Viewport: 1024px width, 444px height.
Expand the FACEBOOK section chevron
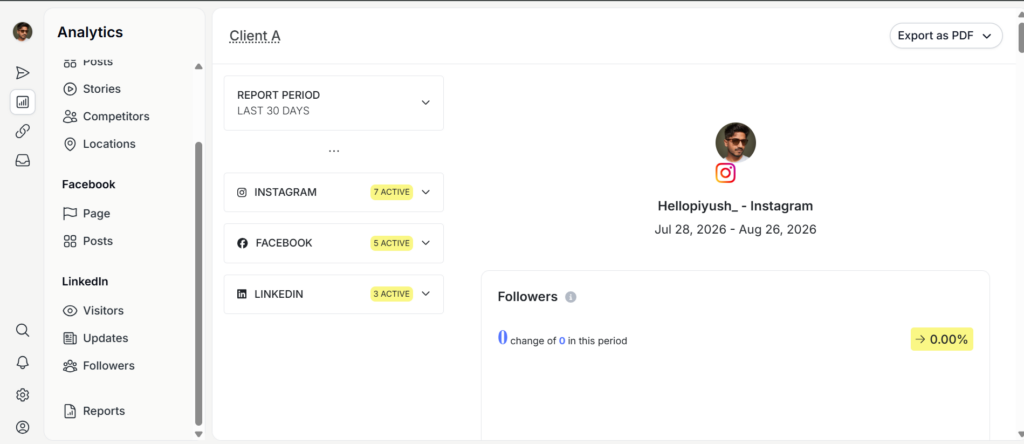426,243
